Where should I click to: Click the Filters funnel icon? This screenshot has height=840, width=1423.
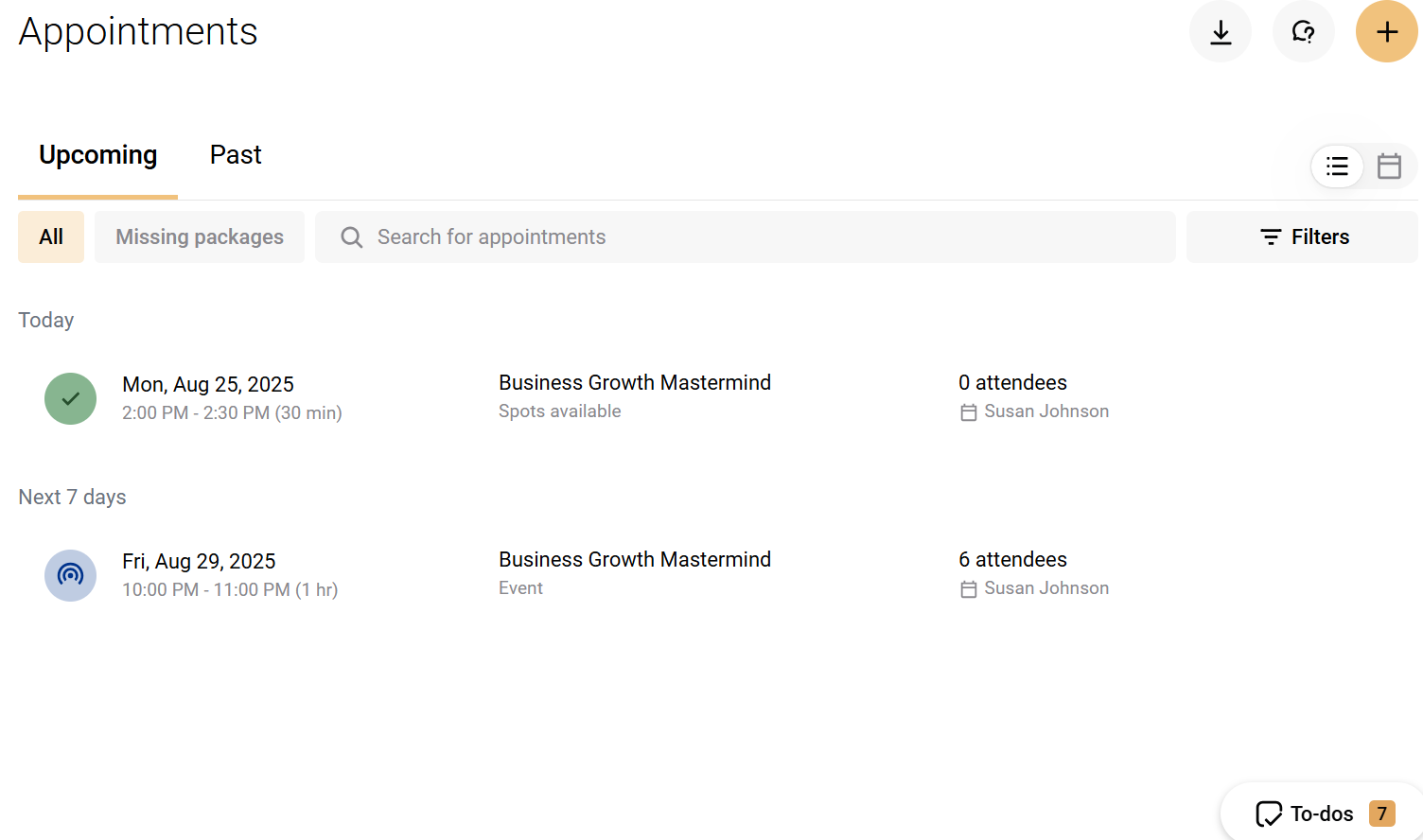coord(1271,236)
